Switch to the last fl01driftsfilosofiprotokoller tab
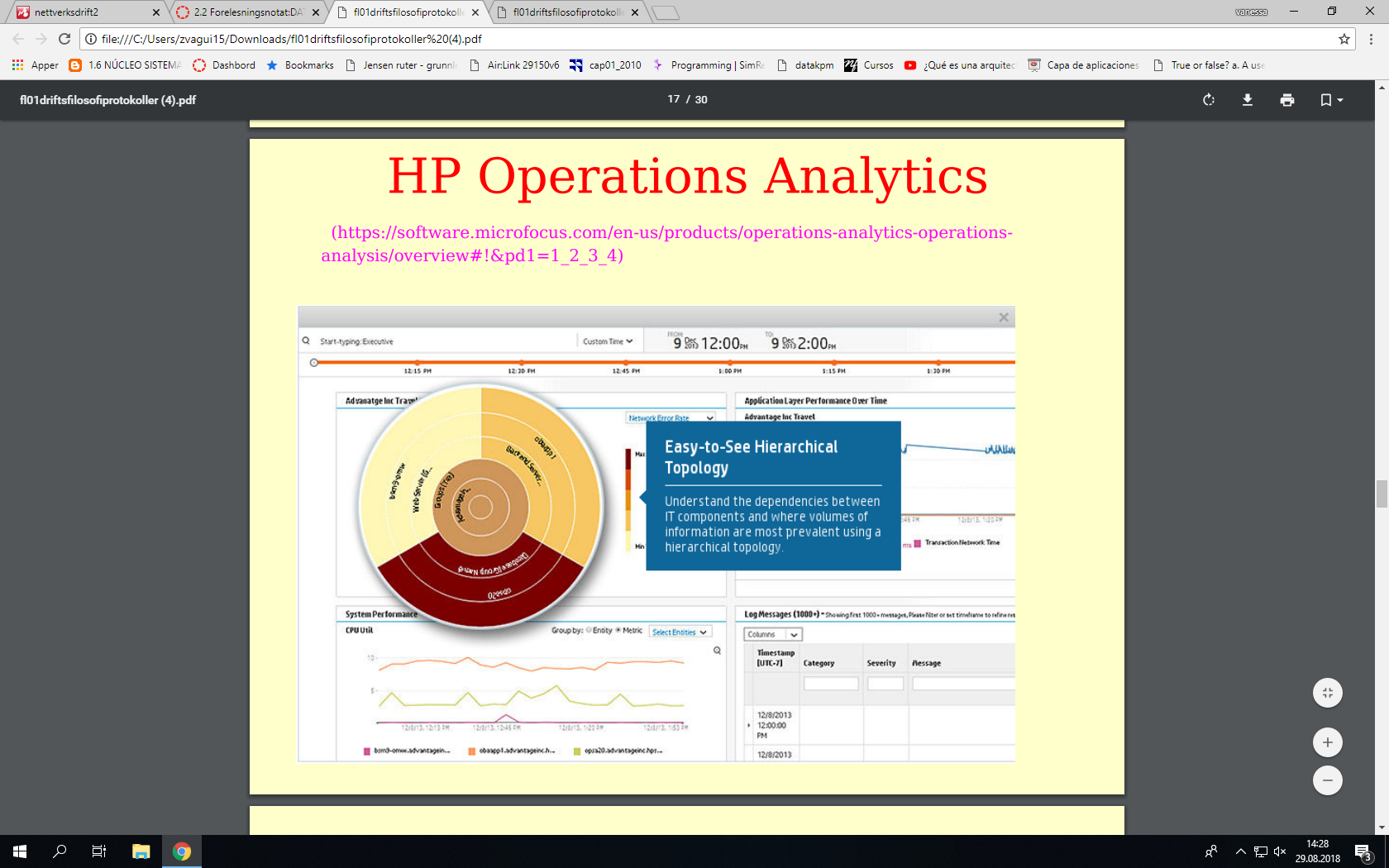1389x868 pixels. pyautogui.click(x=567, y=12)
